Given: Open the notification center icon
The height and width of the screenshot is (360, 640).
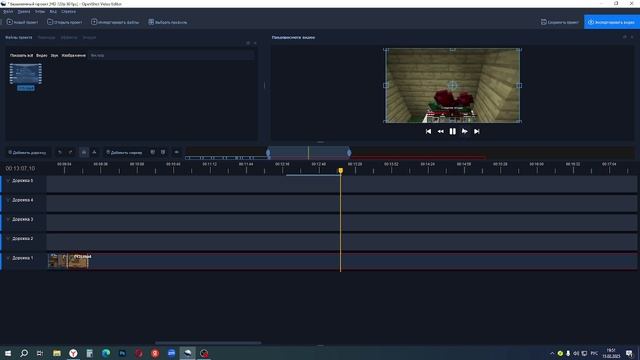Looking at the screenshot, I should (x=629, y=353).
